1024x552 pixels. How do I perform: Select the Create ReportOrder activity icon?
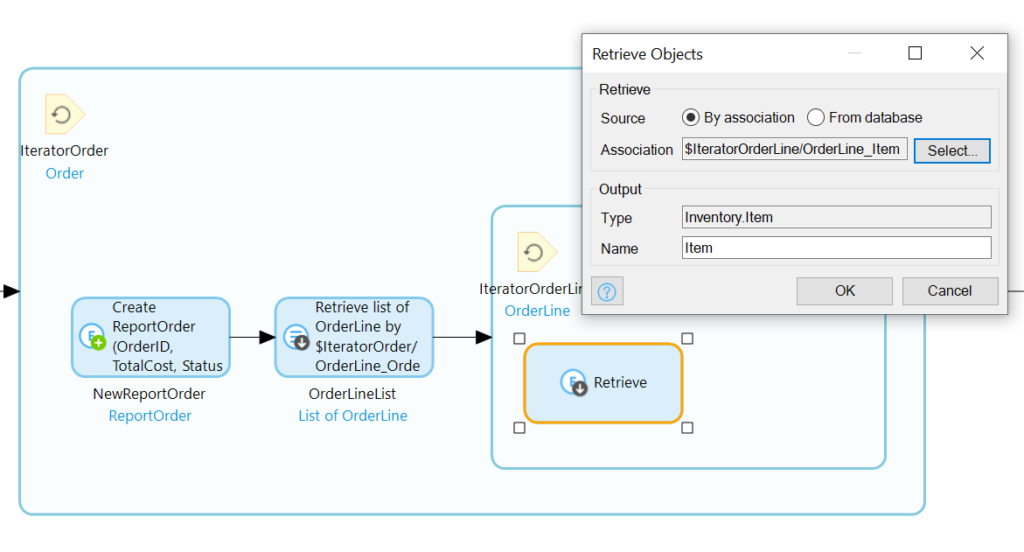pos(93,337)
